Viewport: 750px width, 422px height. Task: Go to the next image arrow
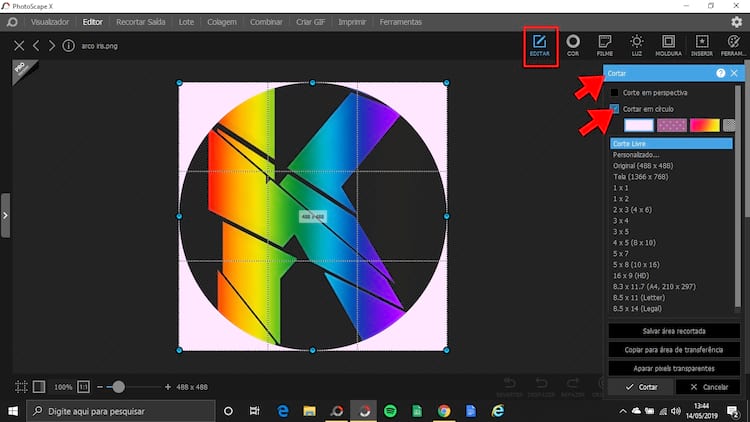(x=51, y=45)
